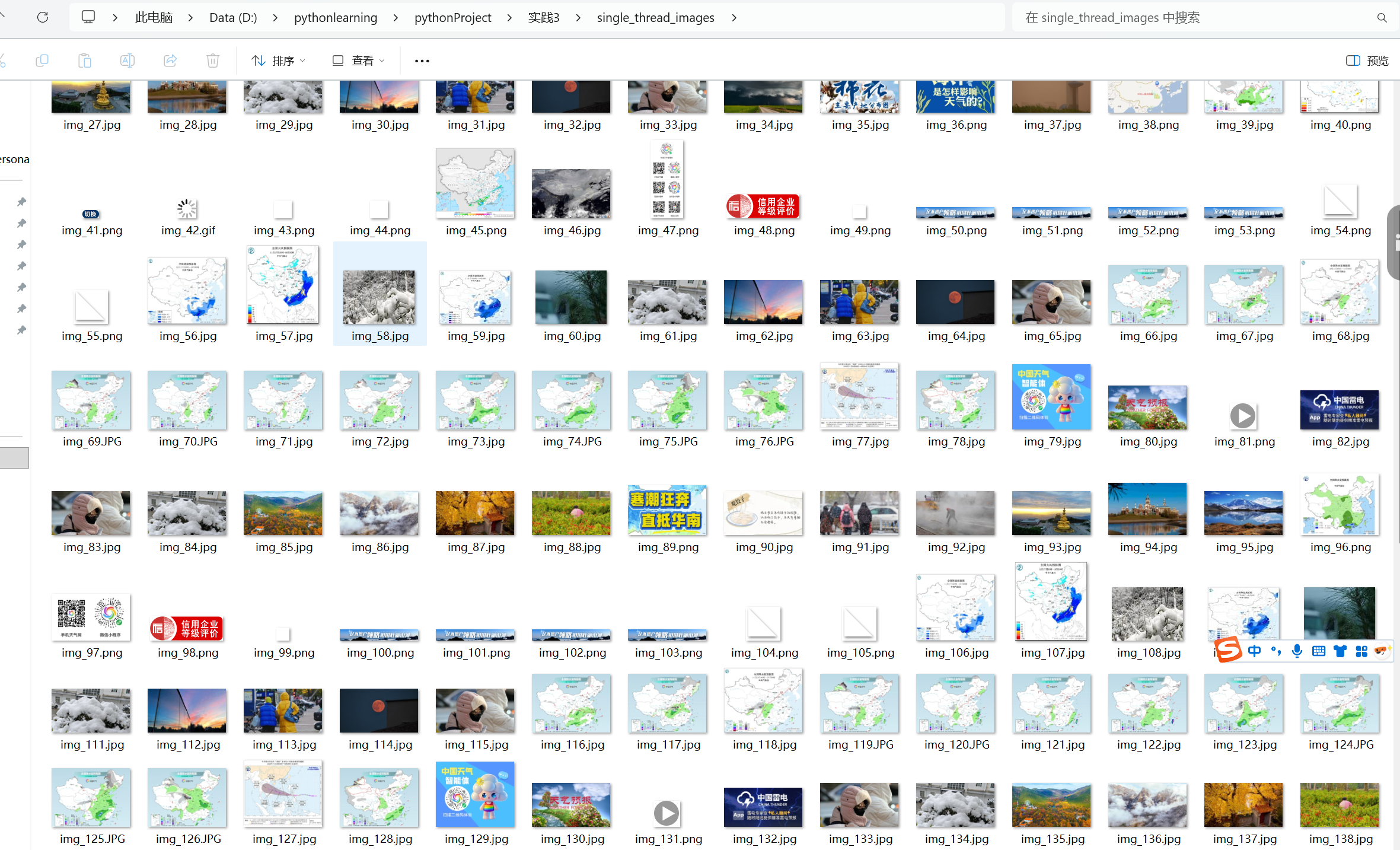This screenshot has height=850, width=1400.
Task: Toggle the 预览 preview pane
Action: pyautogui.click(x=1367, y=61)
